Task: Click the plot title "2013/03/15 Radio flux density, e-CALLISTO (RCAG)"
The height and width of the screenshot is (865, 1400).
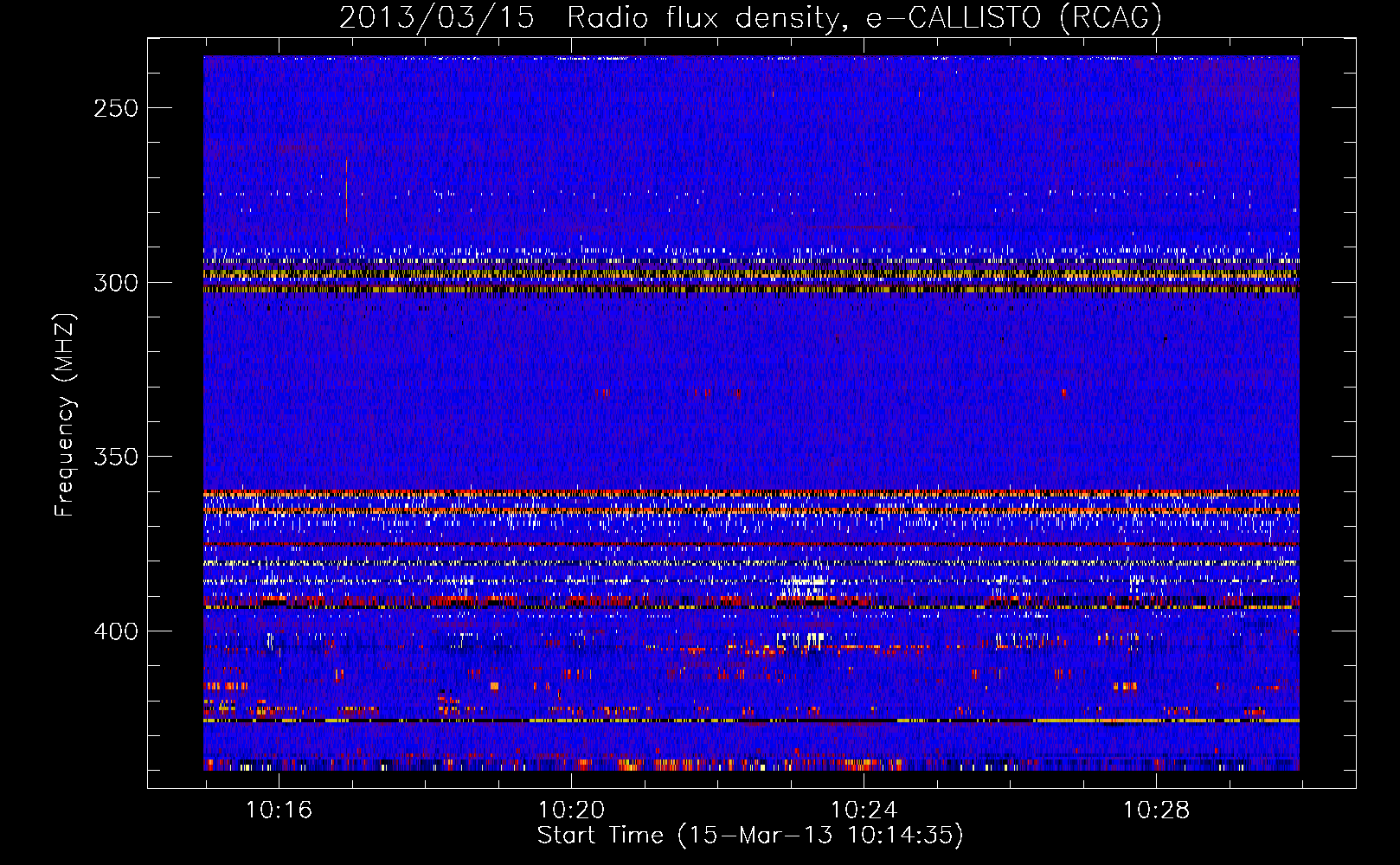Action: tap(750, 17)
